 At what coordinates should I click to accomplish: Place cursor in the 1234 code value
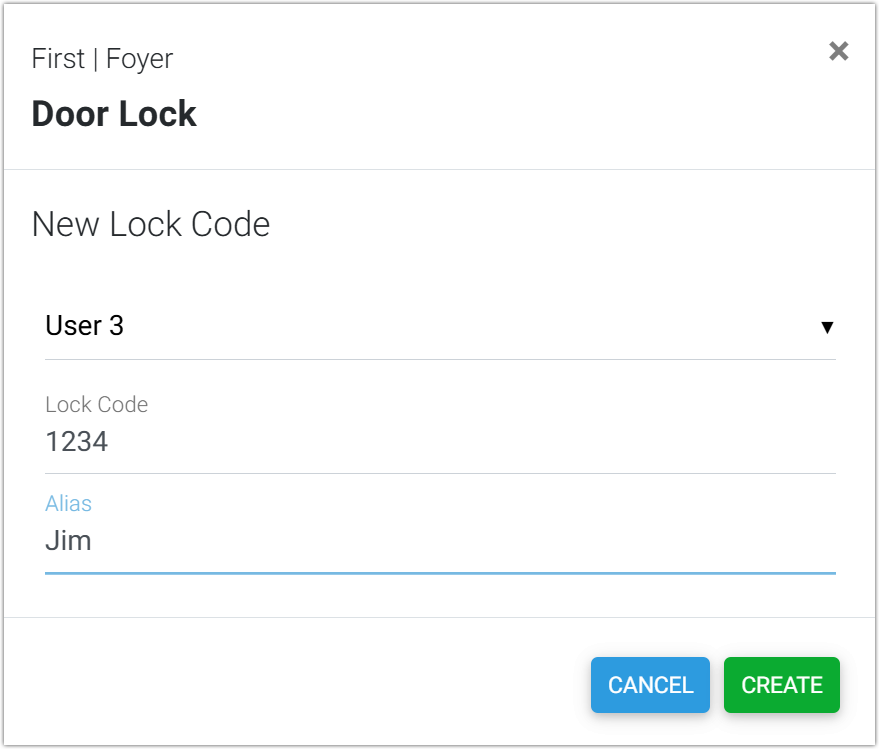pos(77,442)
